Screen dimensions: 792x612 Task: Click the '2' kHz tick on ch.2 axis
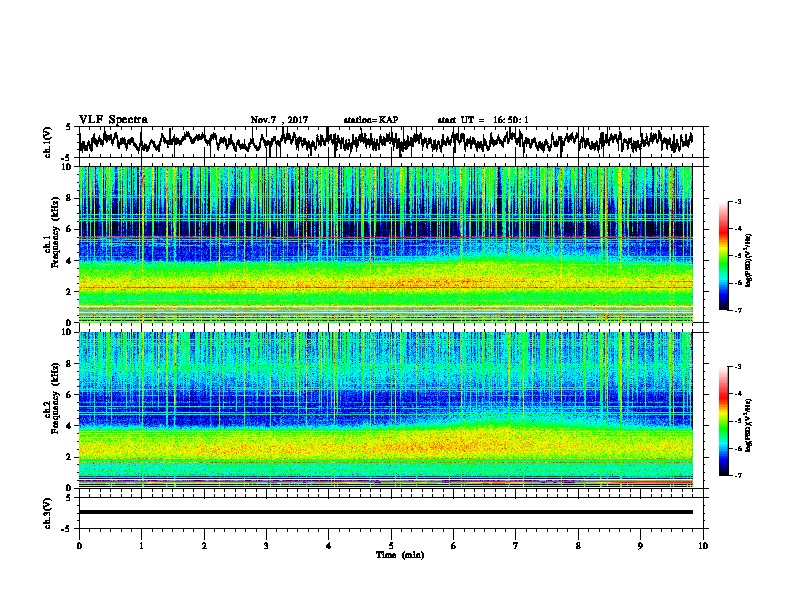[x=70, y=457]
